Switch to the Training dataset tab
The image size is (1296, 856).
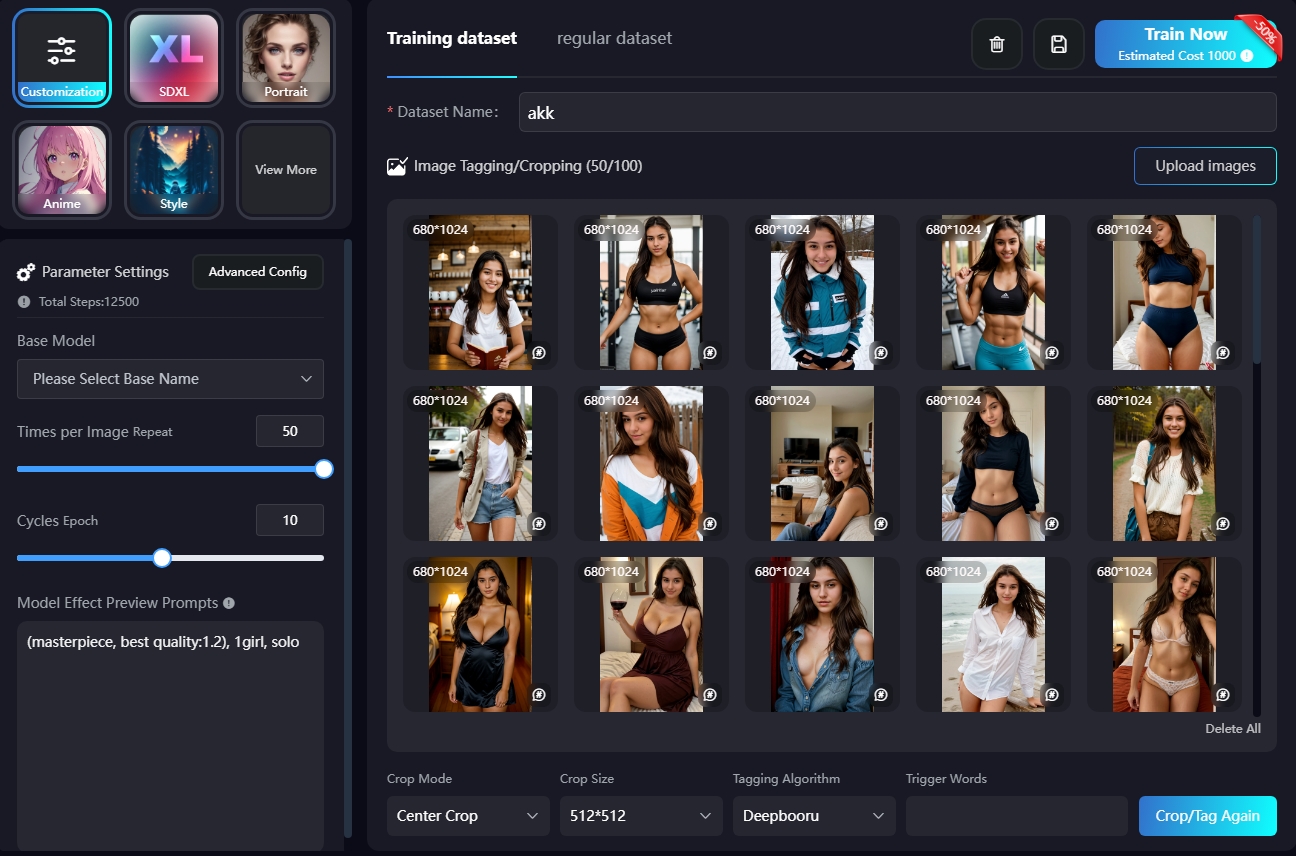coord(451,38)
